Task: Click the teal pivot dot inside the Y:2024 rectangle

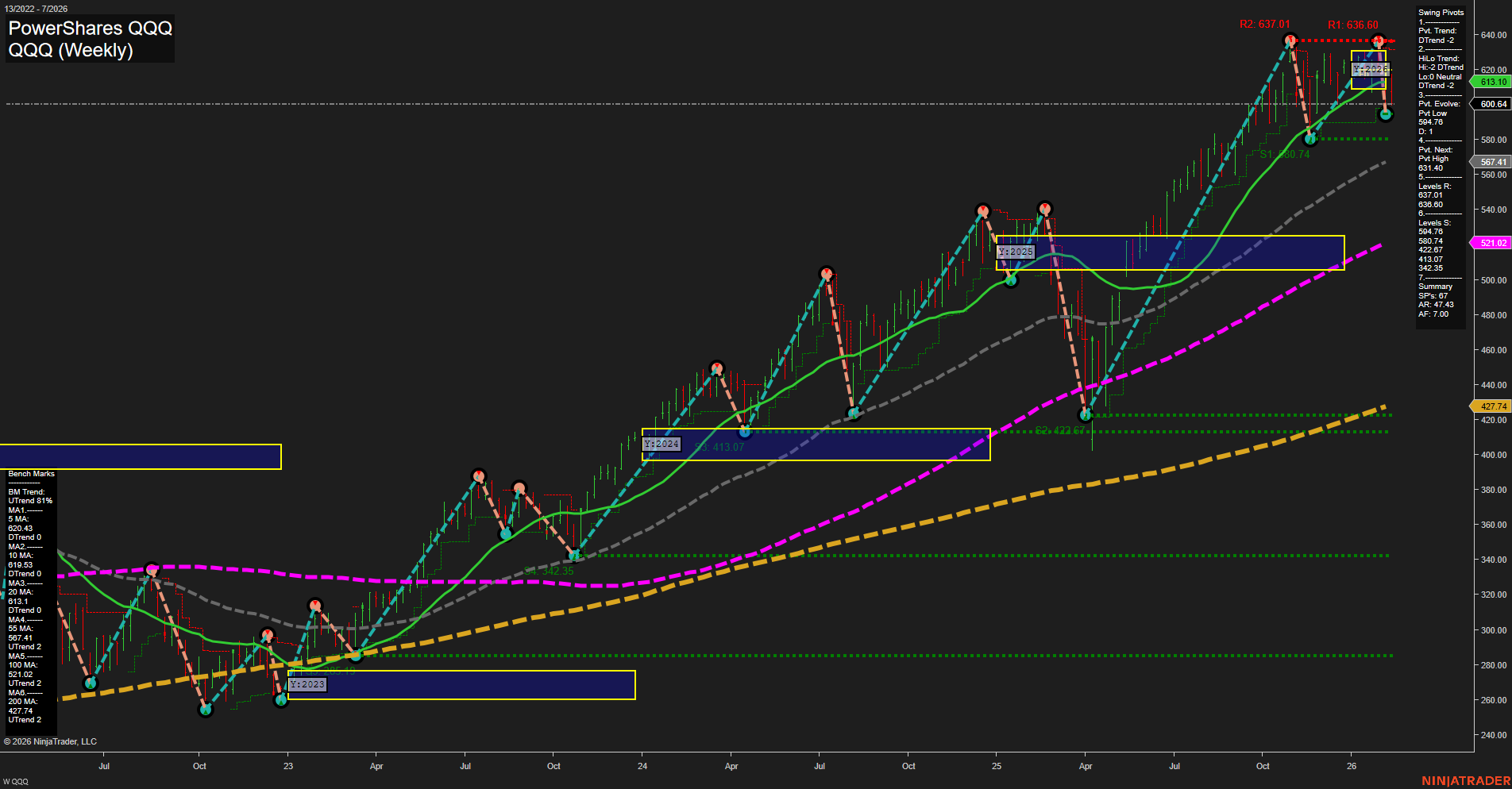Action: 744,432
